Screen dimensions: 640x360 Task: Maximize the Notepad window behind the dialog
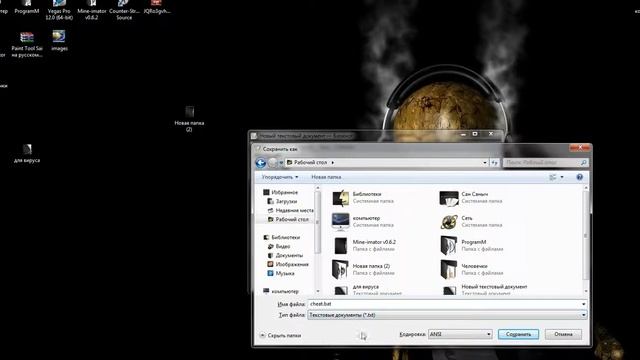(x=475, y=134)
